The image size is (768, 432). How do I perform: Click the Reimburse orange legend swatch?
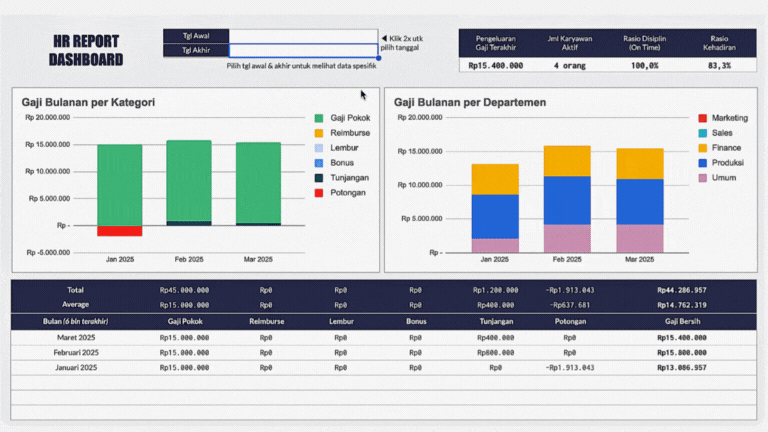point(320,133)
